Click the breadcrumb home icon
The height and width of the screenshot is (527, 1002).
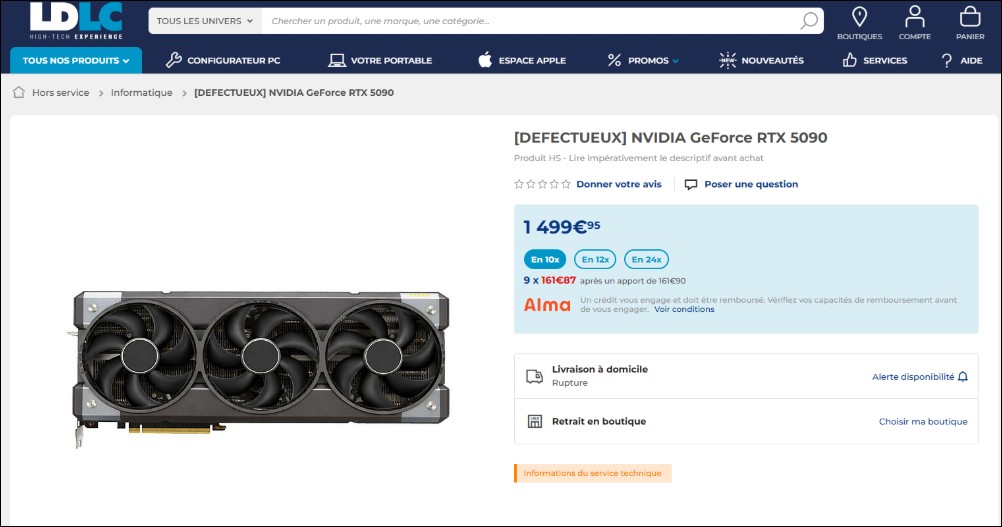click(x=19, y=92)
